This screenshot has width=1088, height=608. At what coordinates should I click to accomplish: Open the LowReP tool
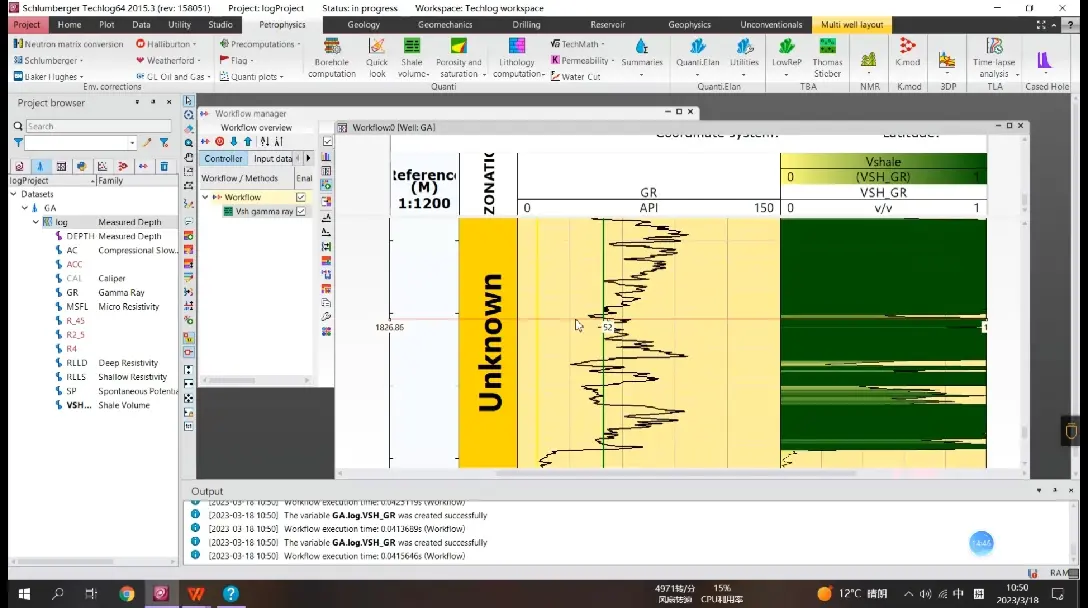(x=786, y=58)
